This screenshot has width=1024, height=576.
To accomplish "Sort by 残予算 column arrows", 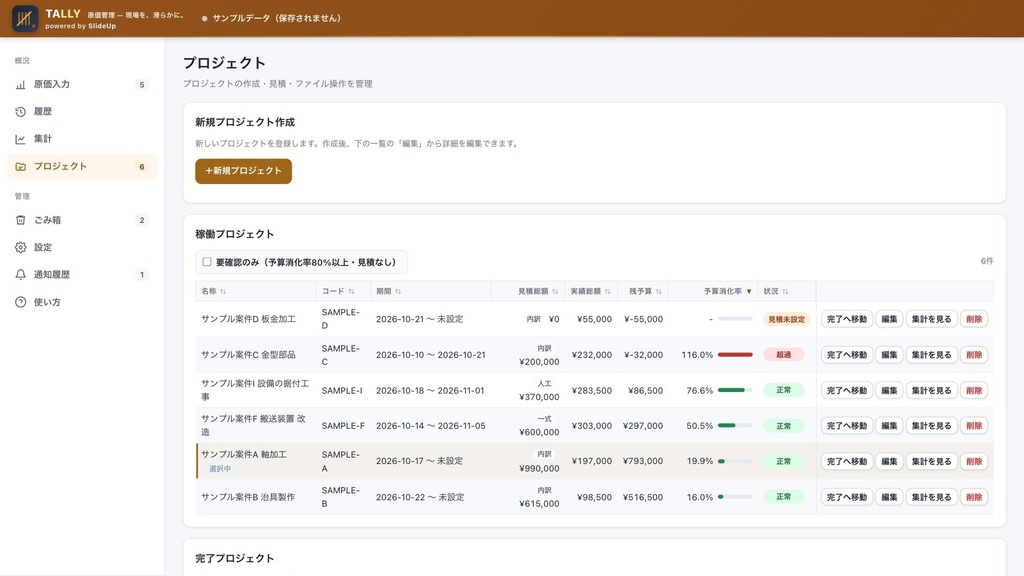I will coord(658,291).
